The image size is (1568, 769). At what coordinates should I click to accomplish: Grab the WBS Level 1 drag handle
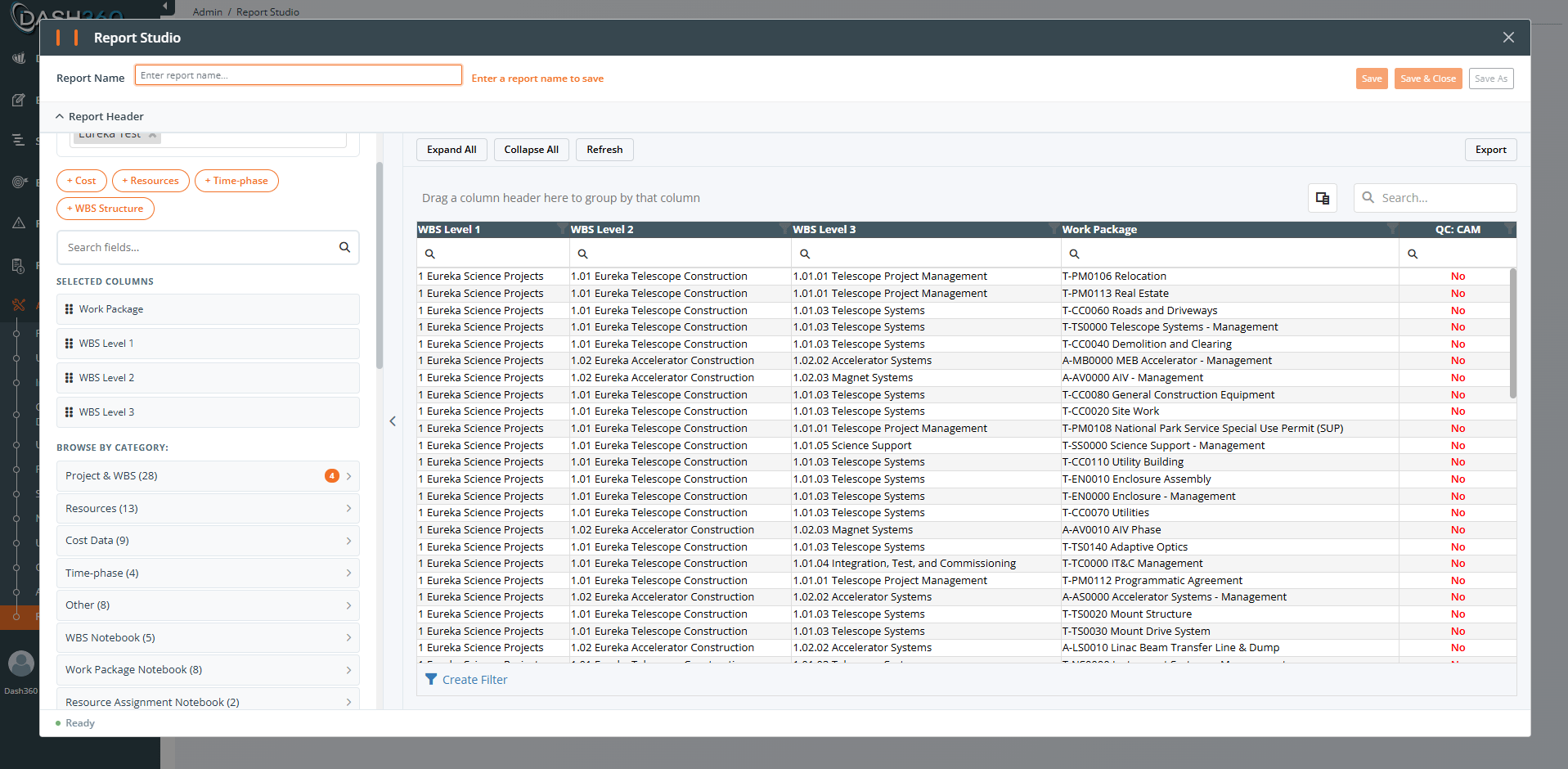coord(69,344)
